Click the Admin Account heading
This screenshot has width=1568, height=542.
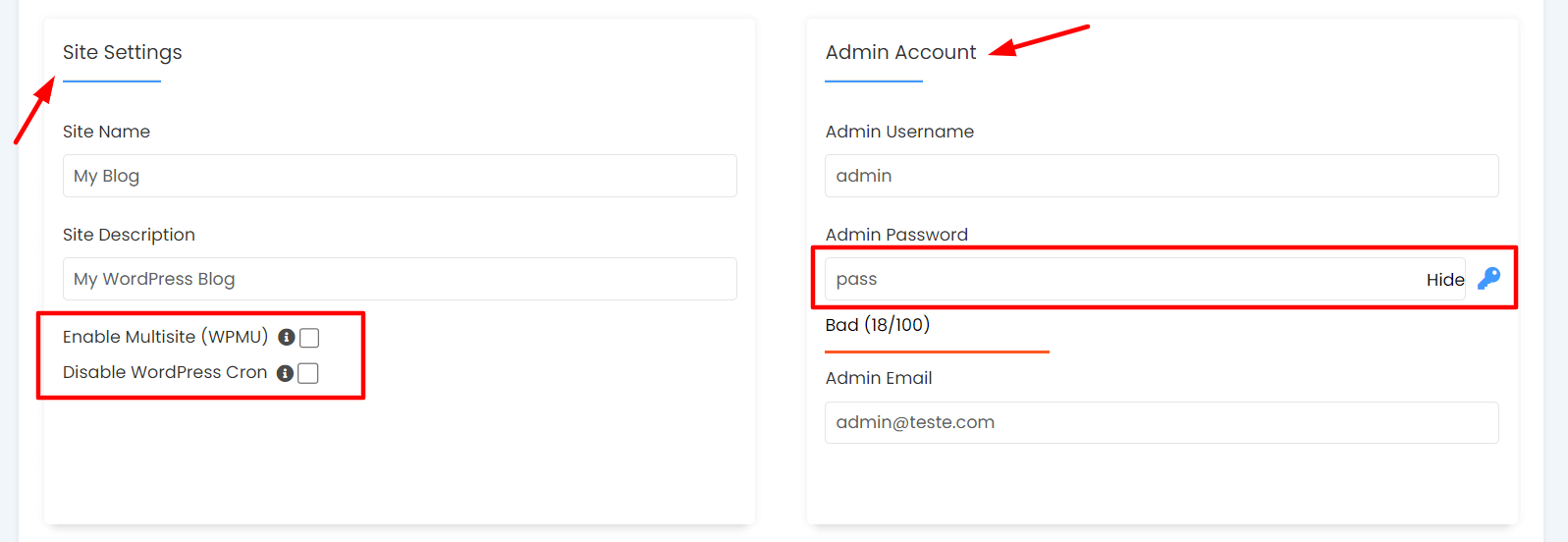[x=900, y=52]
